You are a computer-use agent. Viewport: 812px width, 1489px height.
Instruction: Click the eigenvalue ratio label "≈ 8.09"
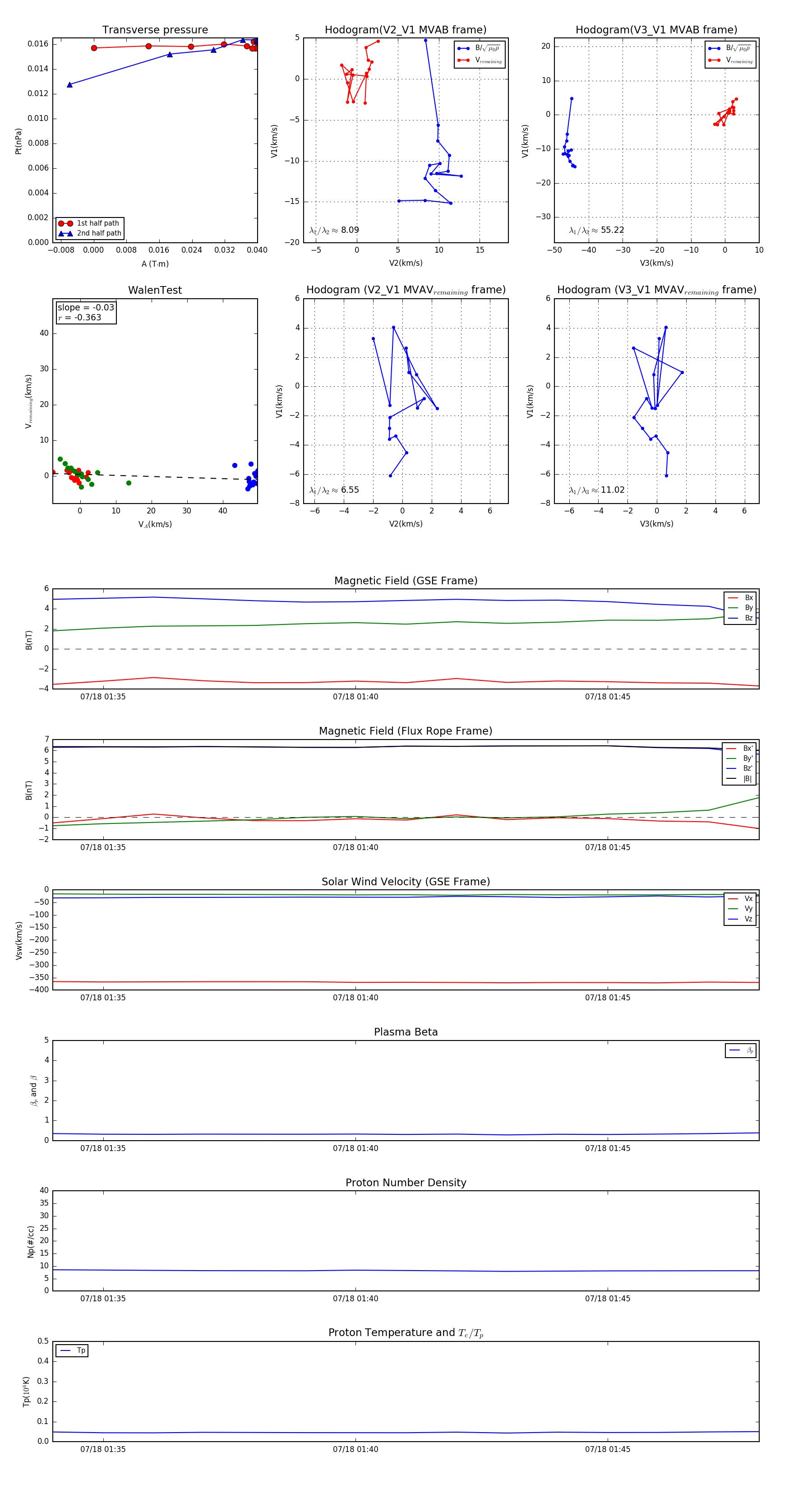tap(334, 230)
